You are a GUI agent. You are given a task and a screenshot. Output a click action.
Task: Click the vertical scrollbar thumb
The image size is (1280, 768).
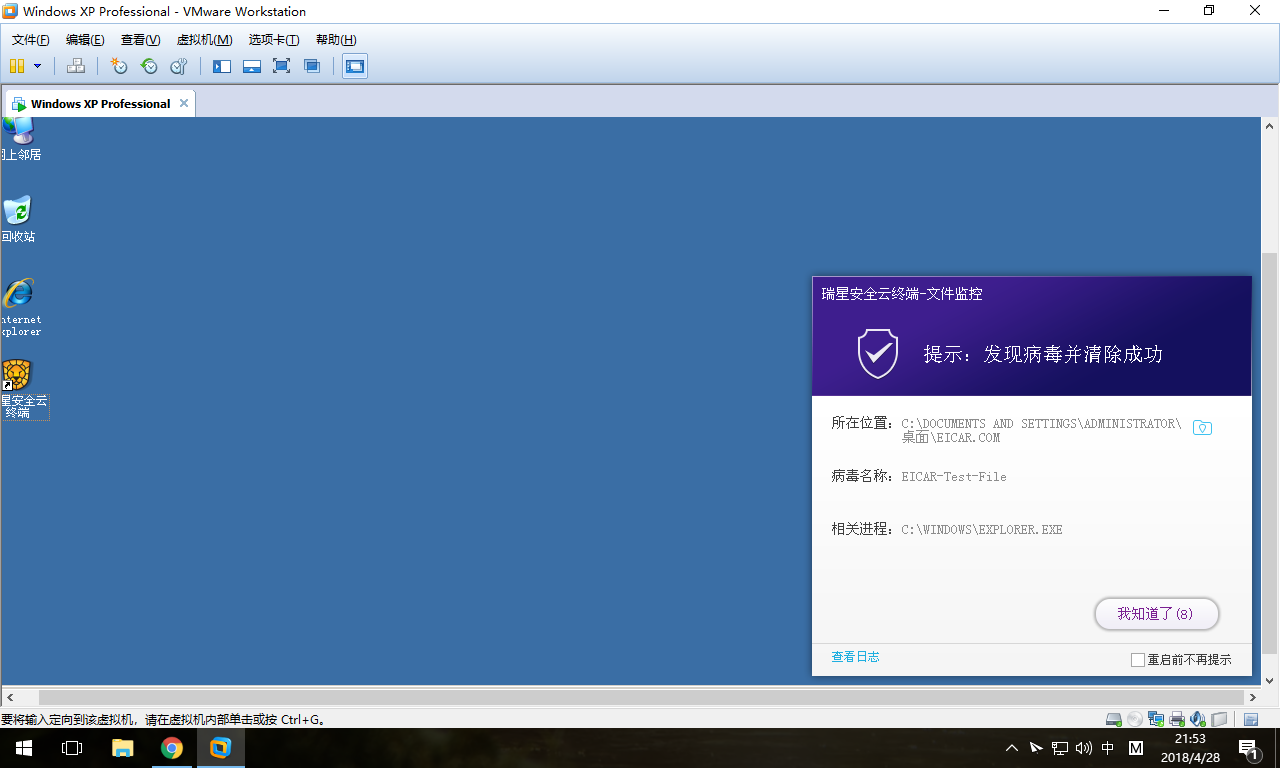[1270, 452]
